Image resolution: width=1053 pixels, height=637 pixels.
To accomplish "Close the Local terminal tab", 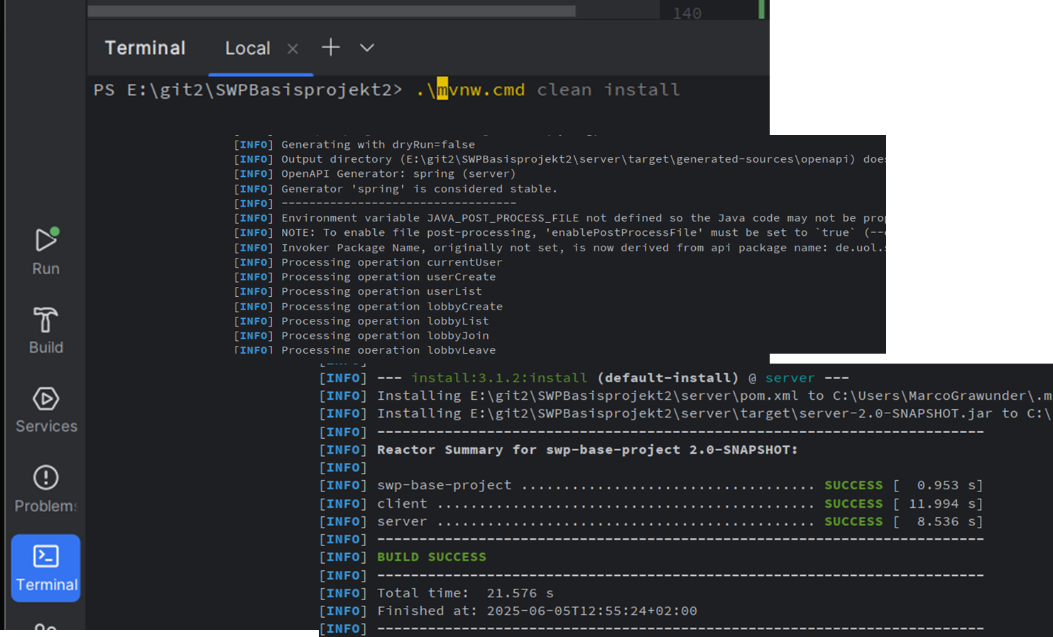I will click(292, 49).
